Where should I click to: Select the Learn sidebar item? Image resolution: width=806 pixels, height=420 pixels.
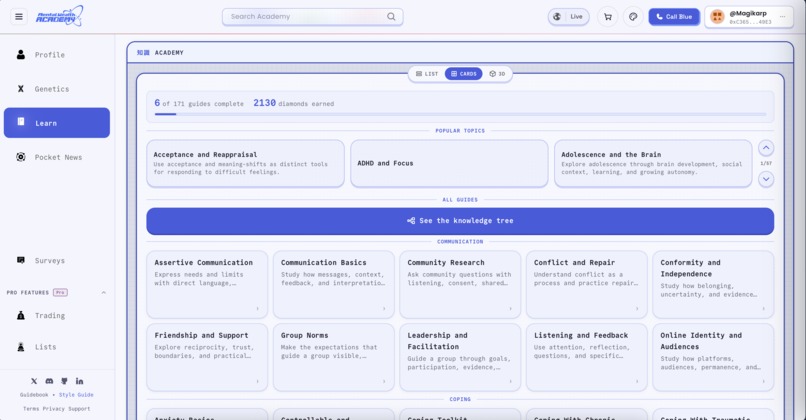pyautogui.click(x=57, y=123)
